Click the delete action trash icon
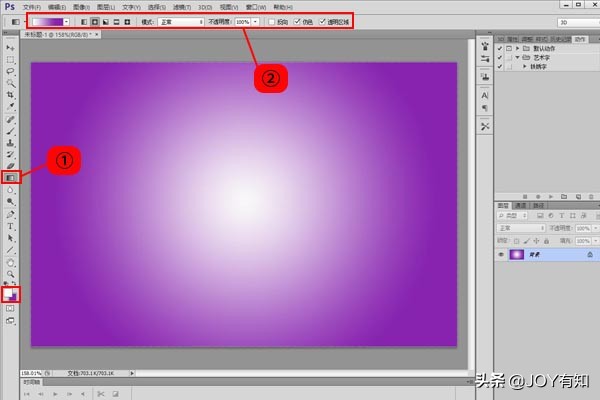This screenshot has width=600, height=400. coord(591,196)
